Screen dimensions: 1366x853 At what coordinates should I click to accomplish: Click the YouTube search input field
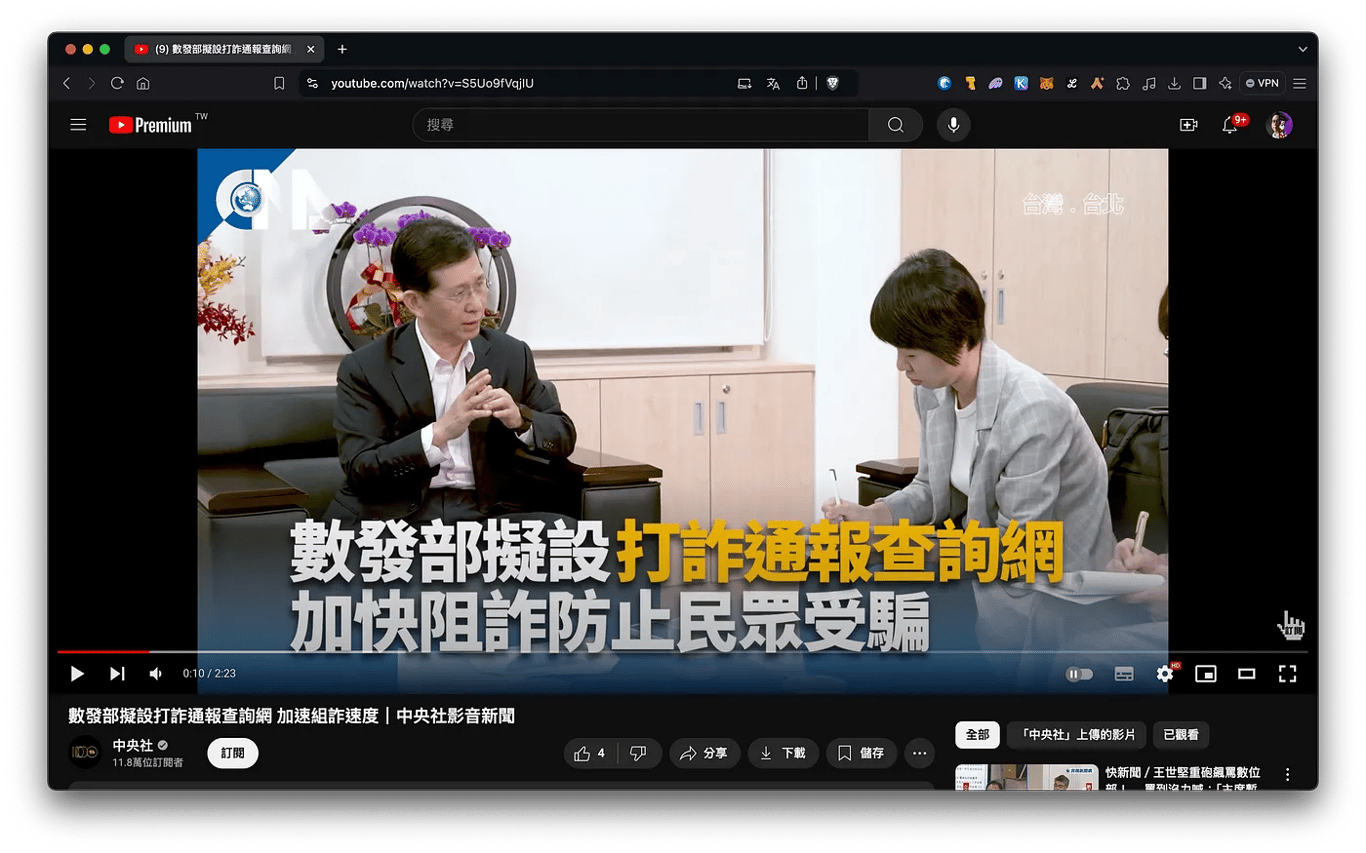[x=640, y=125]
